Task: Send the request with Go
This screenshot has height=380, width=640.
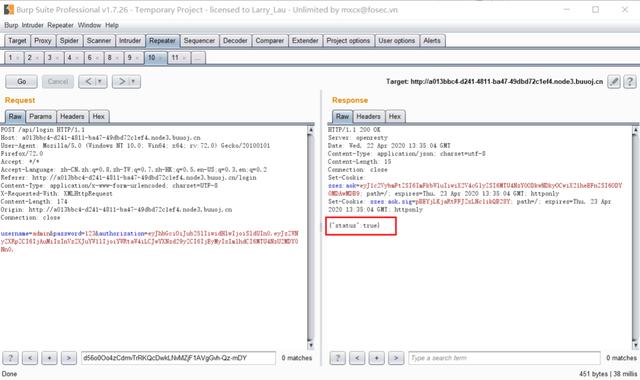Action: pos(21,82)
